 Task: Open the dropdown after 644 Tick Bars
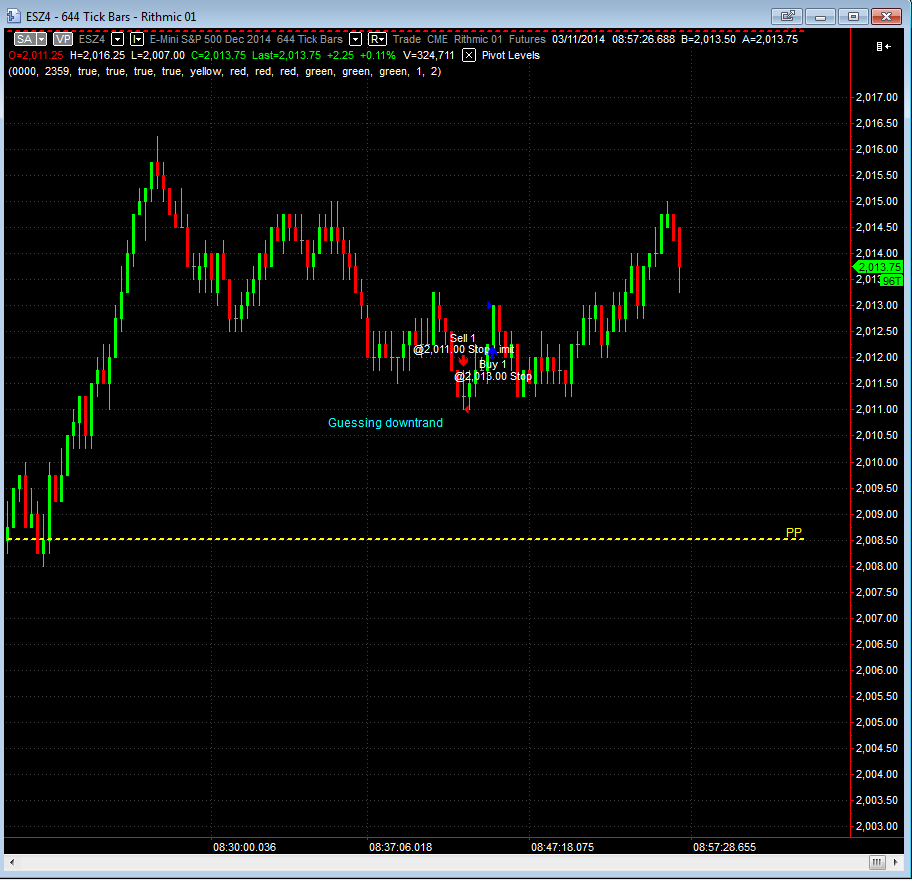tap(355, 39)
